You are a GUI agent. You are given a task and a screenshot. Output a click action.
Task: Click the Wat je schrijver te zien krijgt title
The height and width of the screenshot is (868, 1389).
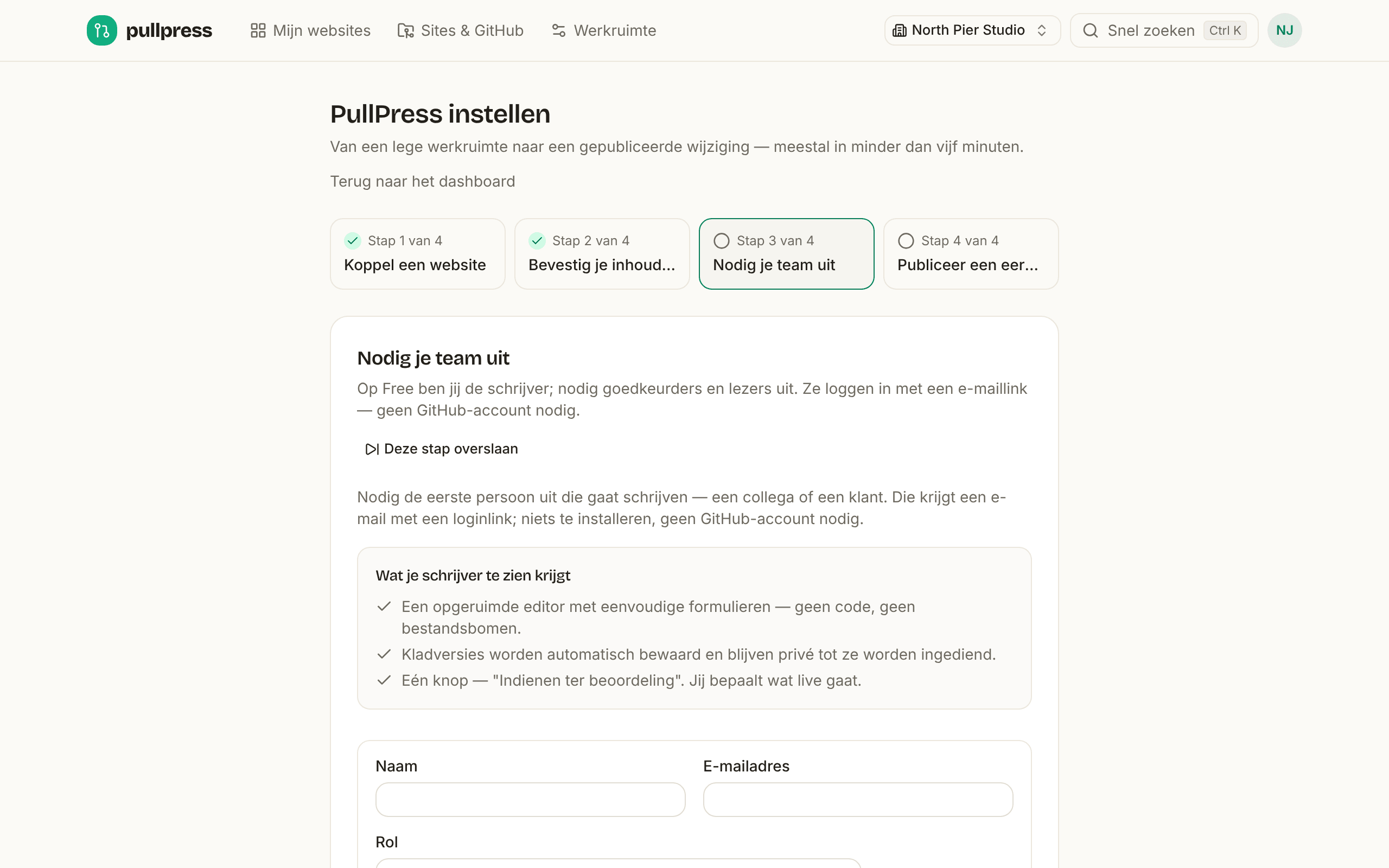click(473, 576)
